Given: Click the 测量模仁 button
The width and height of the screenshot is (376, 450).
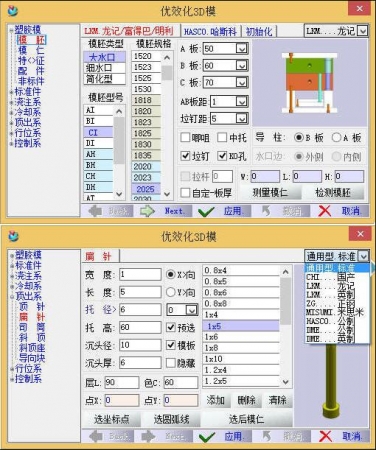Looking at the screenshot, I should [271, 192].
